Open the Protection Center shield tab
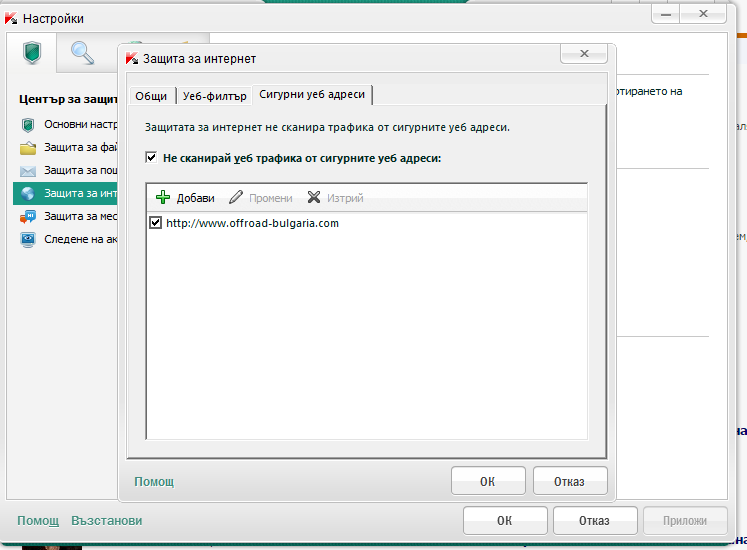The height and width of the screenshot is (550, 747). point(32,52)
